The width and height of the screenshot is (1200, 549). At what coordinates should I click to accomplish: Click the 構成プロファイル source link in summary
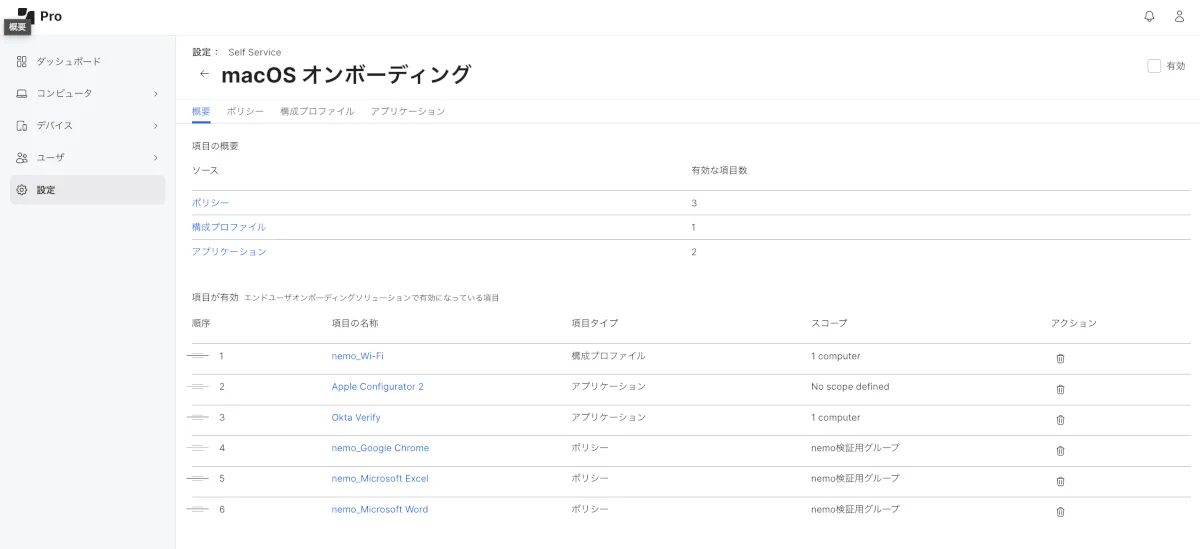coord(229,227)
